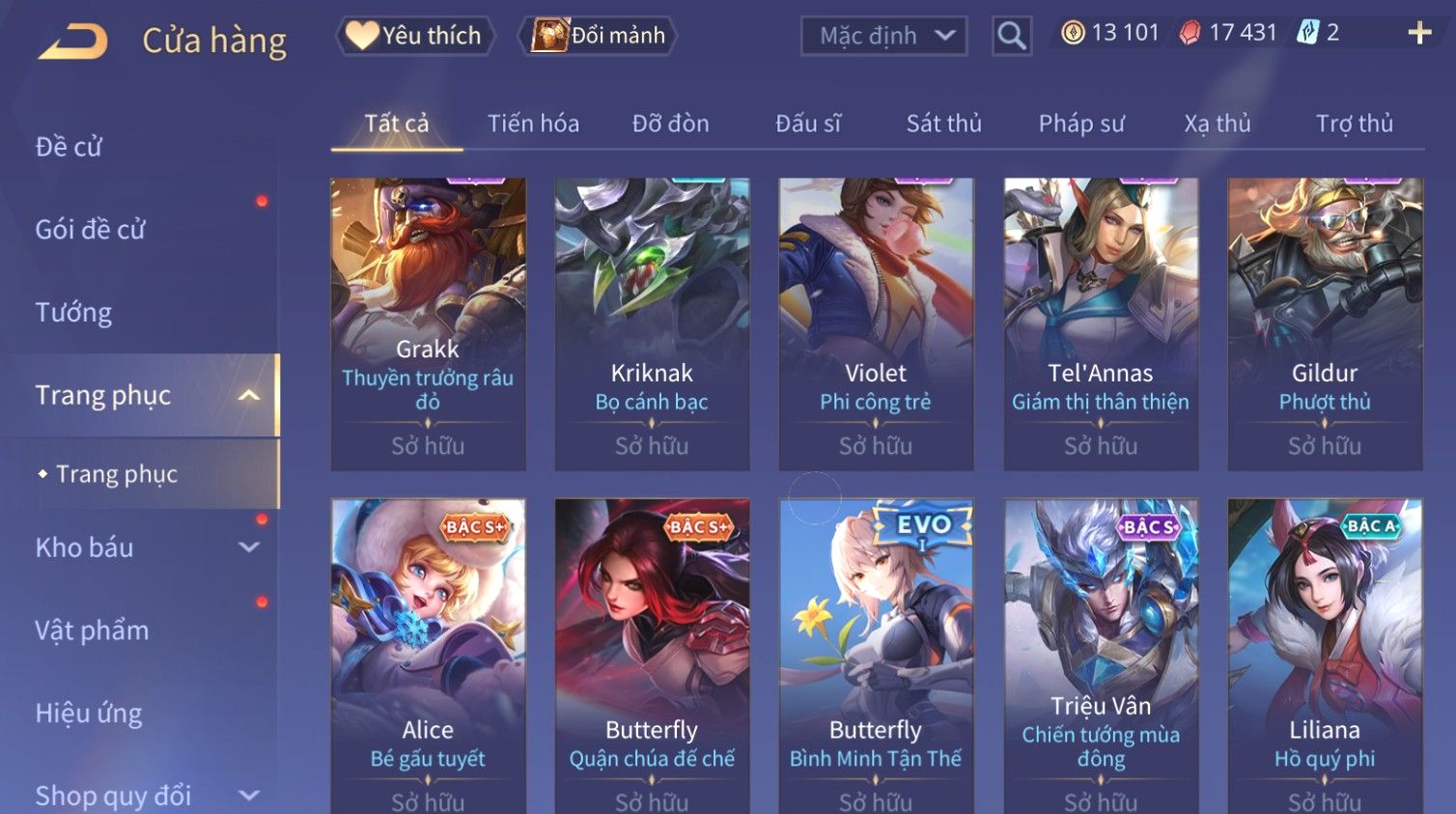Image resolution: width=1456 pixels, height=814 pixels.
Task: Click the golden back arrow icon
Action: click(72, 42)
